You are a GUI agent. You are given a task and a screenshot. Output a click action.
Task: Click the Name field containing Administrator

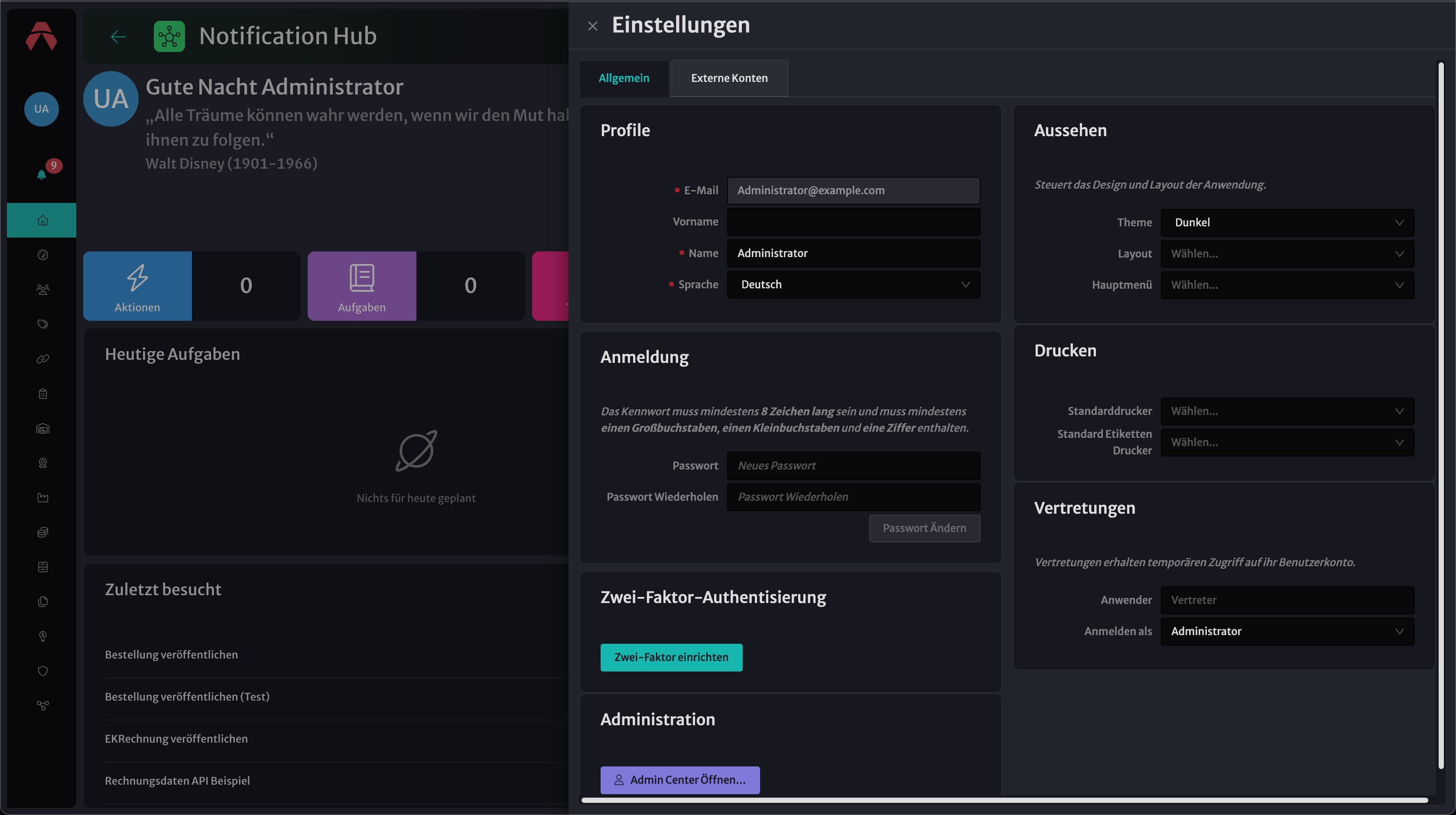point(854,253)
